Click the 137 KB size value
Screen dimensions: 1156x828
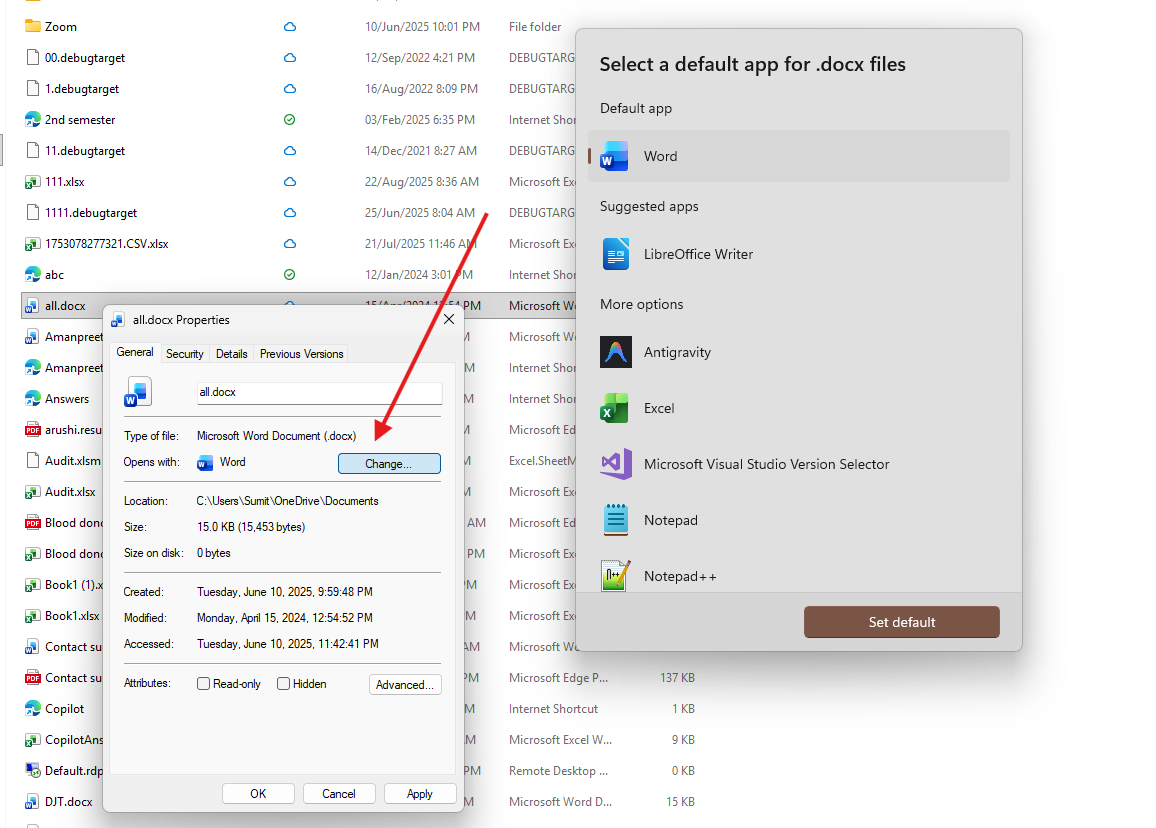[x=678, y=678]
